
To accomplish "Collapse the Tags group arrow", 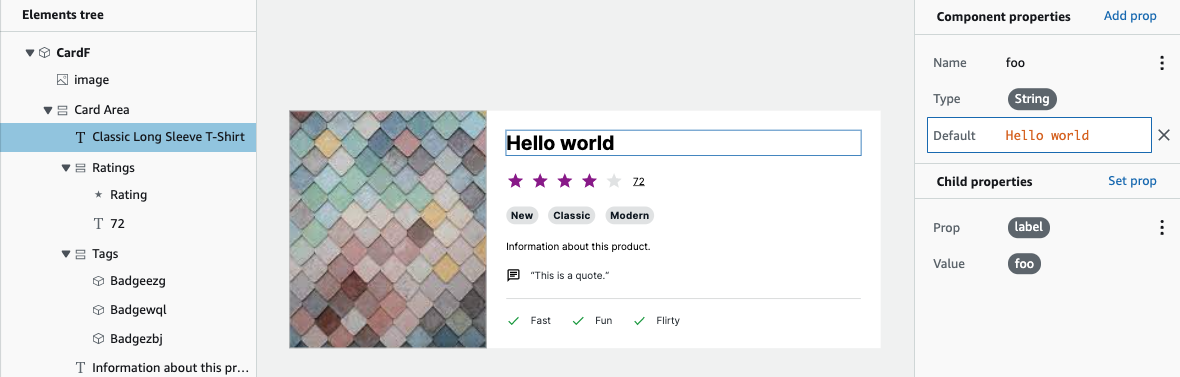I will pos(66,254).
